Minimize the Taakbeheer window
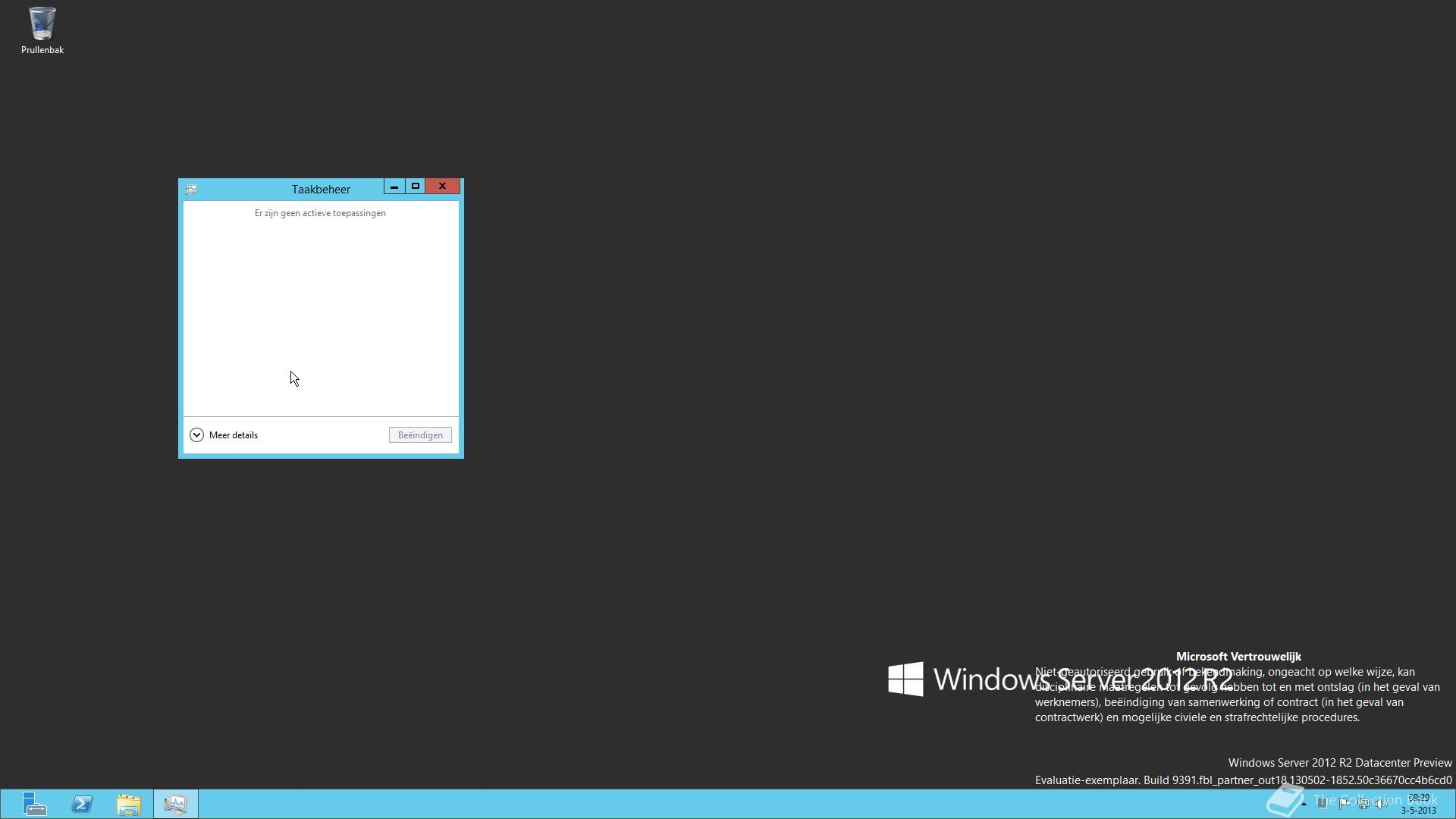Viewport: 1456px width, 819px height. point(394,187)
